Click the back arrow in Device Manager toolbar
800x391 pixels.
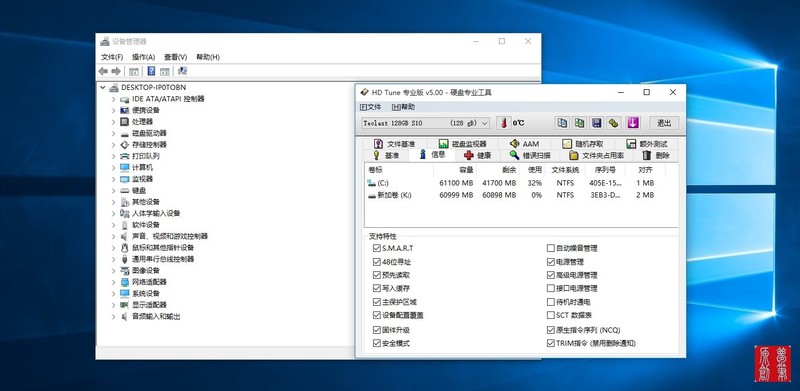(103, 71)
